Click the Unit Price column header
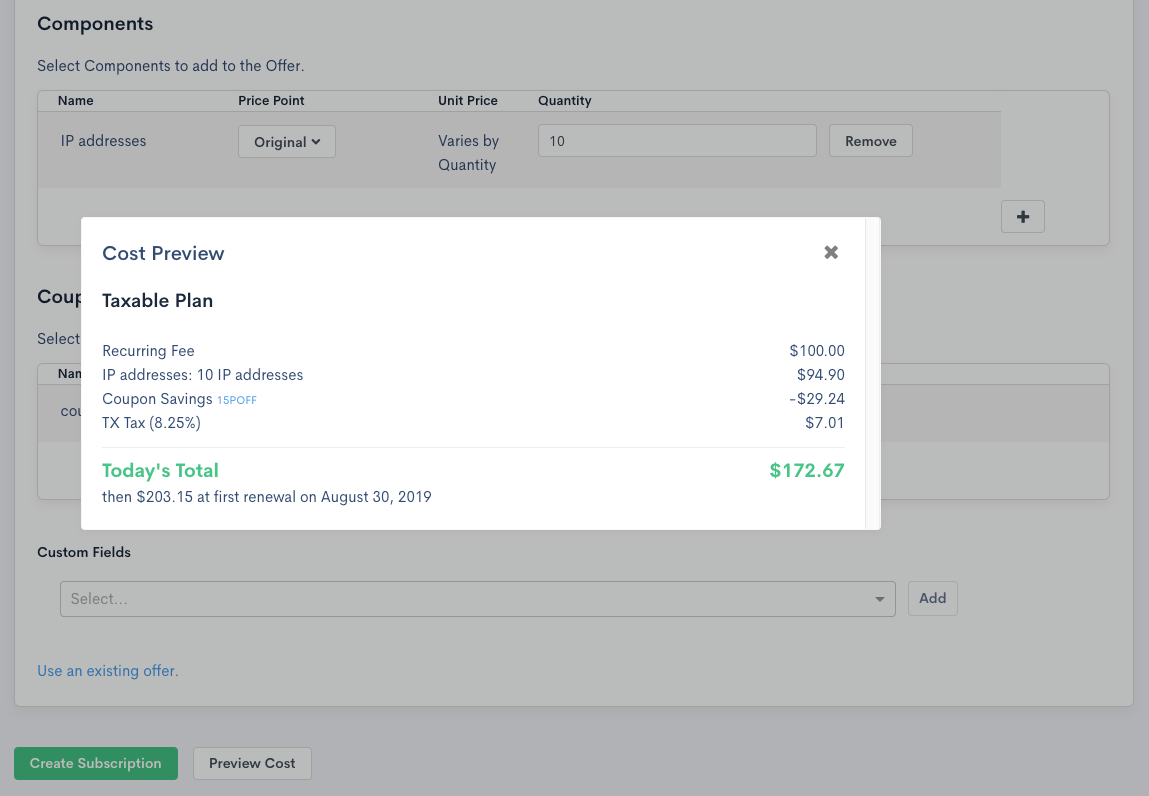The height and width of the screenshot is (796, 1149). tap(468, 100)
